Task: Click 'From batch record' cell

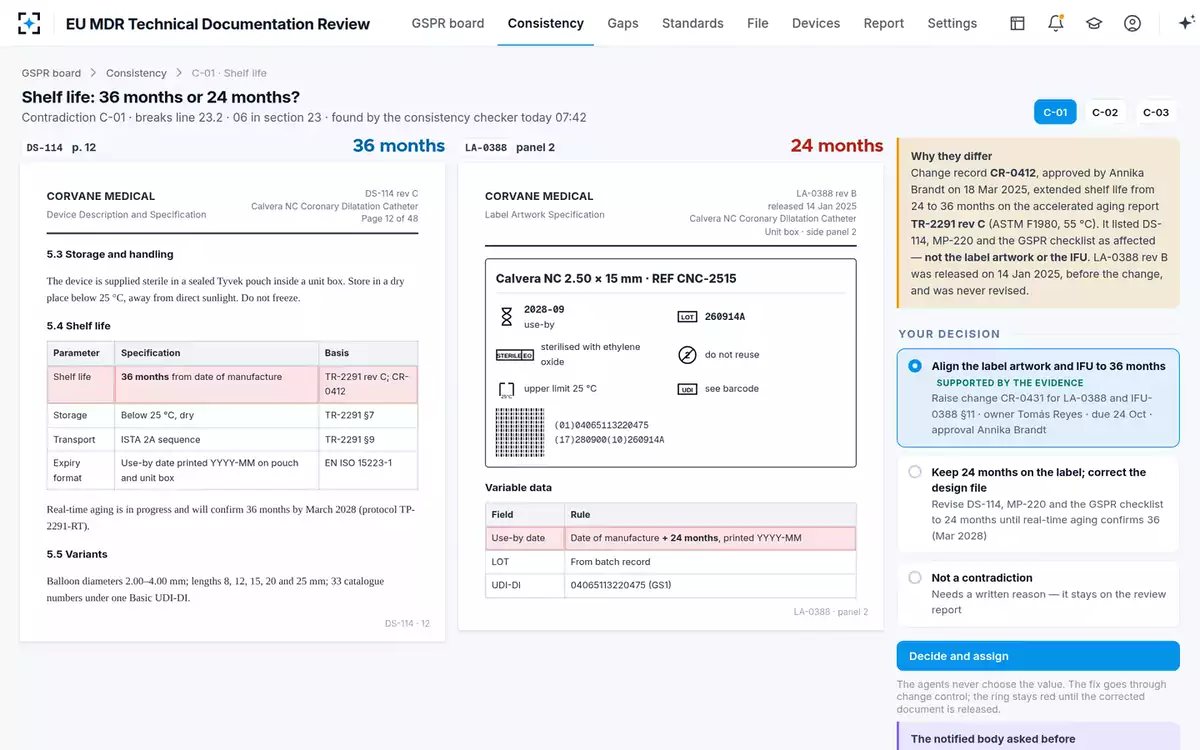Action: coord(710,562)
